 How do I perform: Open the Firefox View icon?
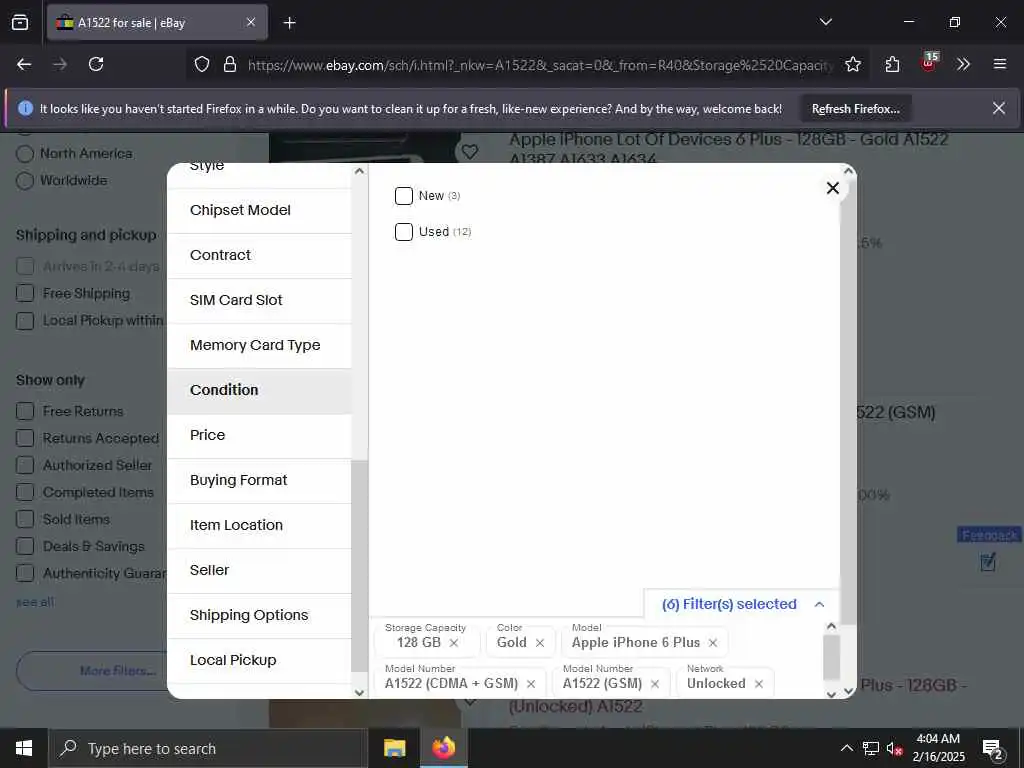tap(20, 22)
